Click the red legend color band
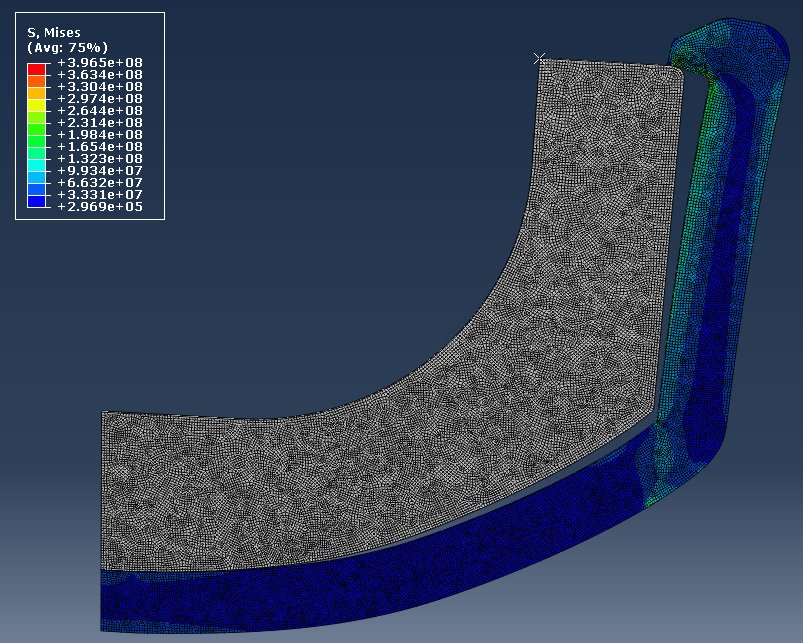803x643 pixels. click(36, 69)
